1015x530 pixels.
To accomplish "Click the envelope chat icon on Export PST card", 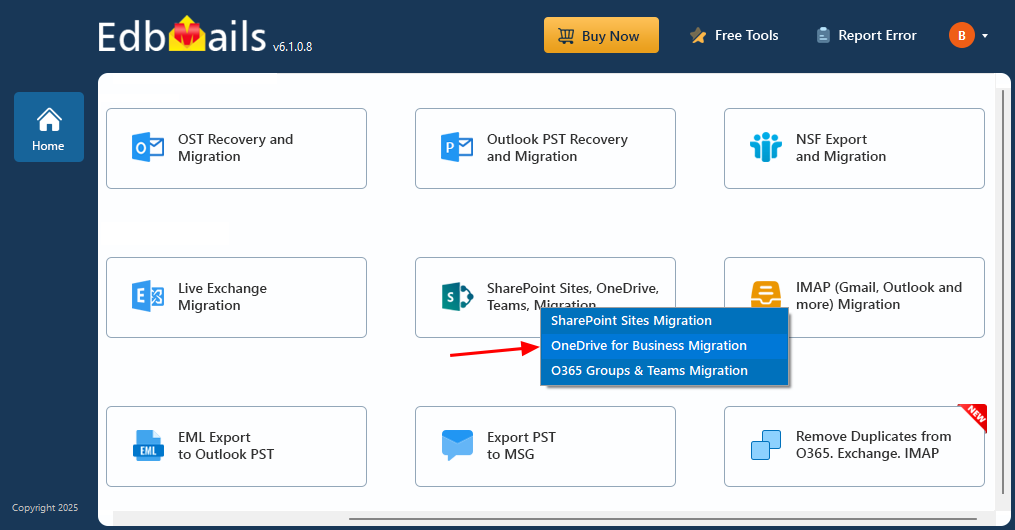I will pyautogui.click(x=457, y=445).
